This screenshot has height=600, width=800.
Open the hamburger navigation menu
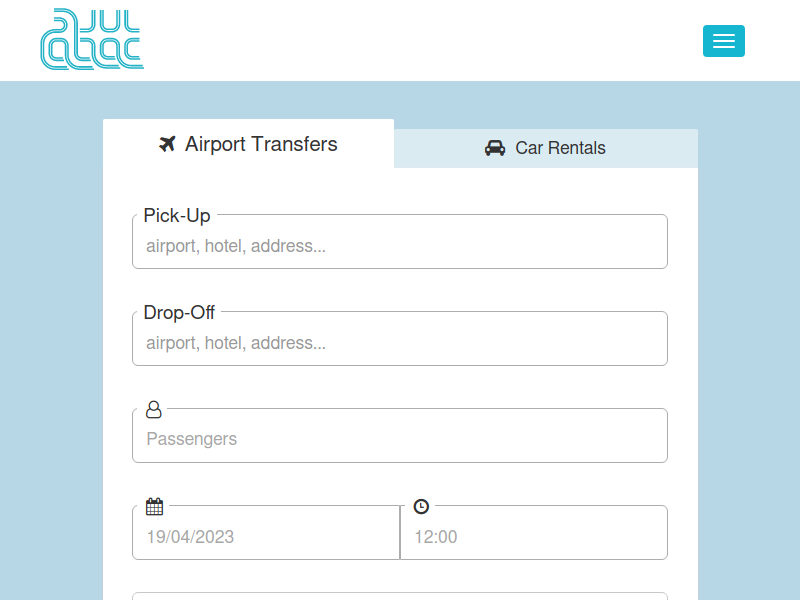[723, 41]
